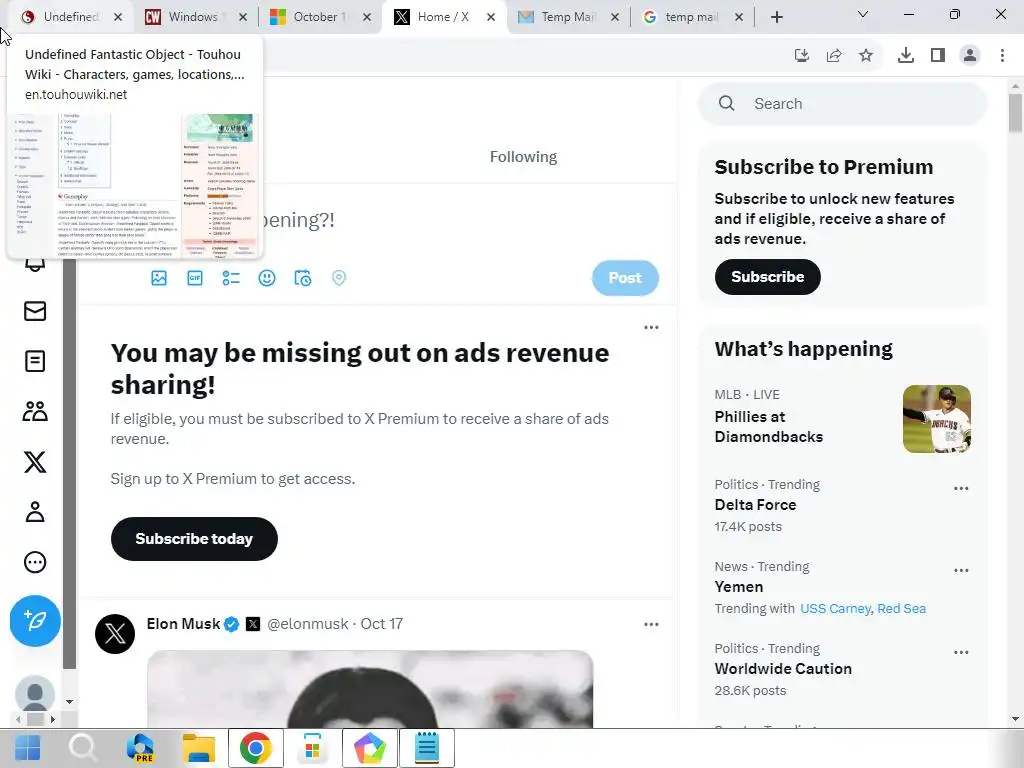This screenshot has width=1024, height=768.
Task: Open Lists from the sidebar
Action: 35,361
